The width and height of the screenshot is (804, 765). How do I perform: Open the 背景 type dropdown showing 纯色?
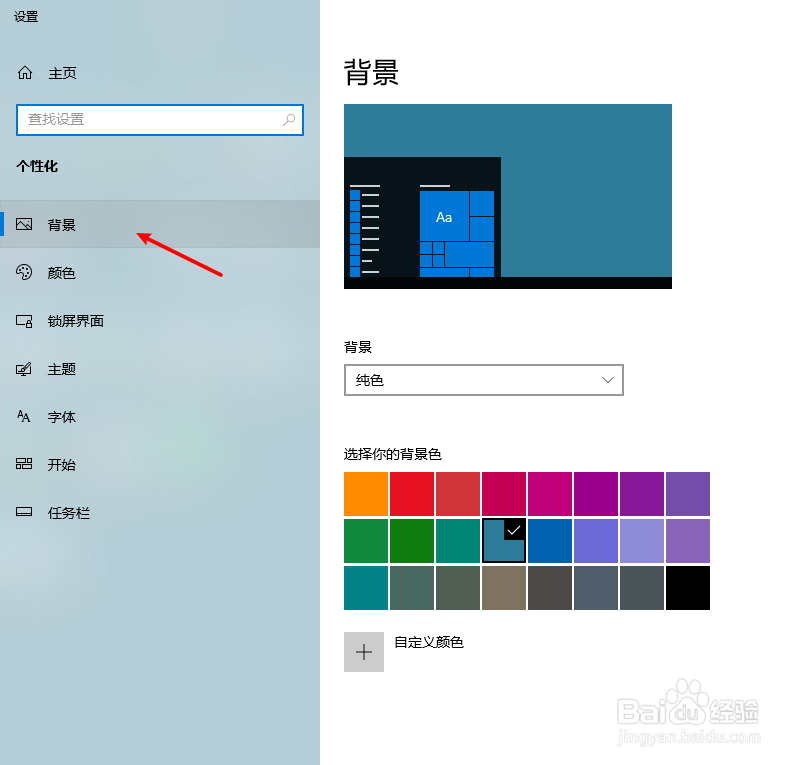[484, 380]
